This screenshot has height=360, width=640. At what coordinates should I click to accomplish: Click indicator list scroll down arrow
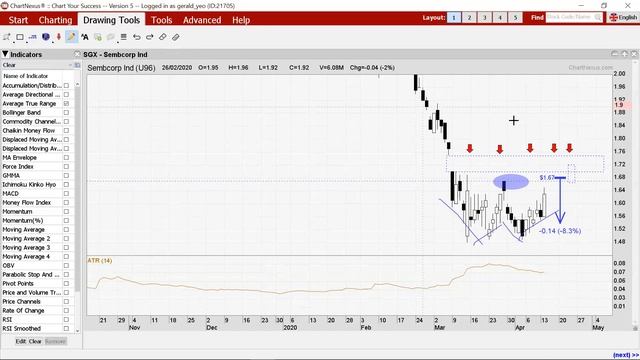pos(78,330)
